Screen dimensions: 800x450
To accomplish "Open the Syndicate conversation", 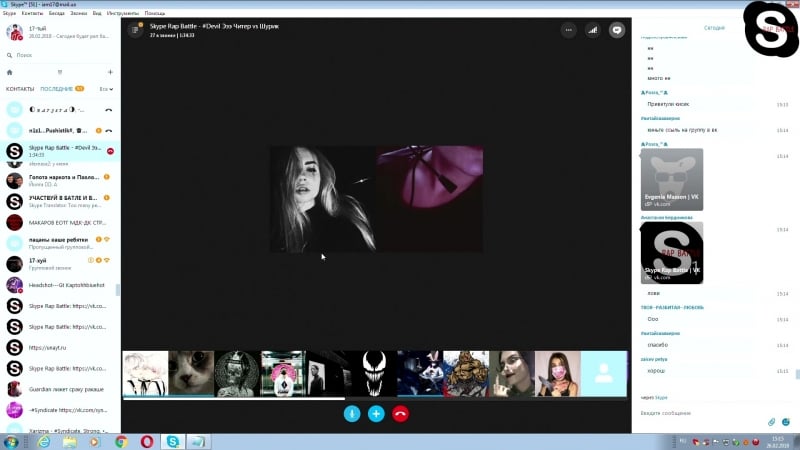I will (x=60, y=410).
